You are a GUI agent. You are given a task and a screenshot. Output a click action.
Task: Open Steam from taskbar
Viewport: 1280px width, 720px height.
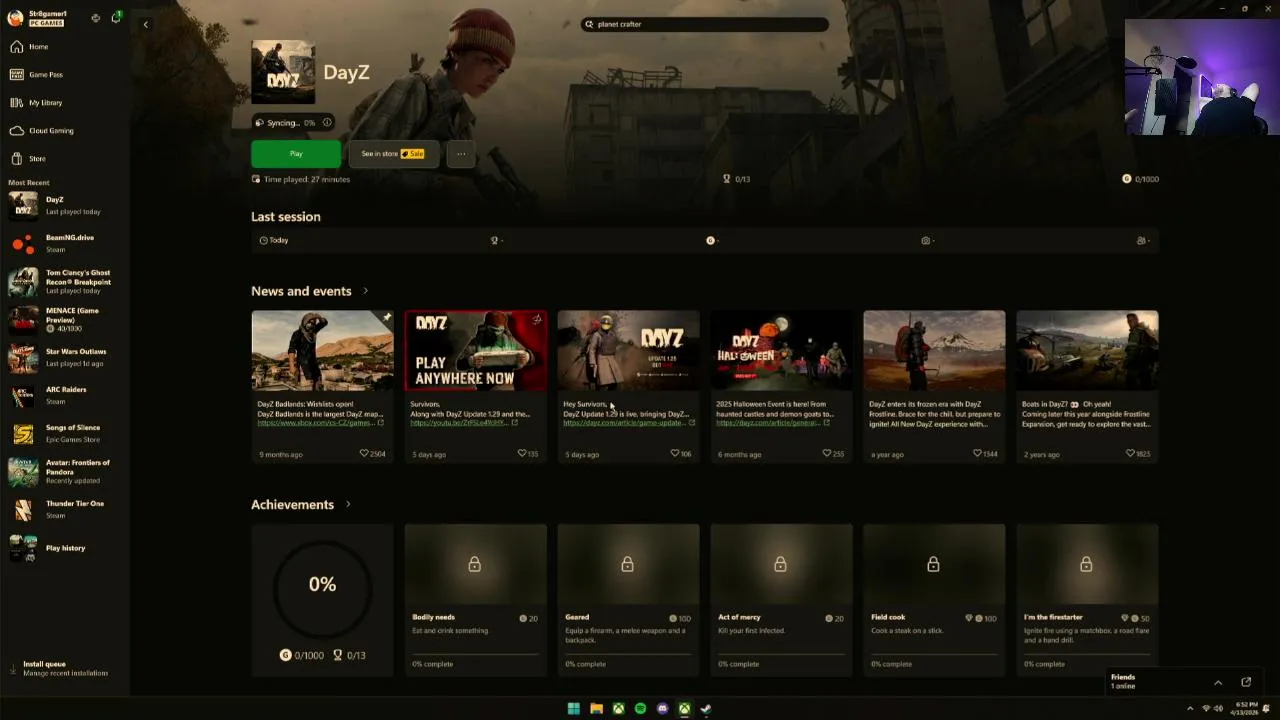(706, 709)
